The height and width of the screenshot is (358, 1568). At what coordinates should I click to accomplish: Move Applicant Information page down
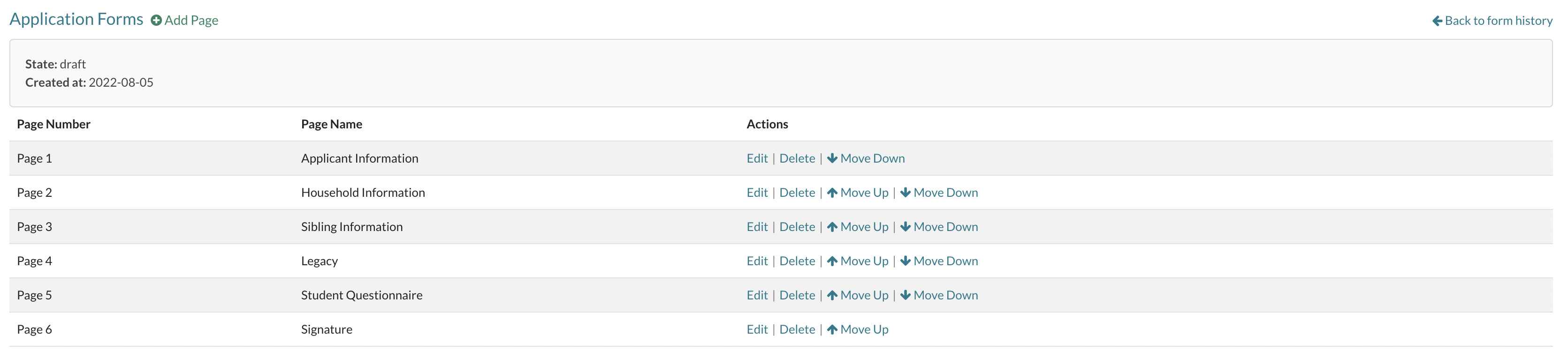pyautogui.click(x=866, y=159)
